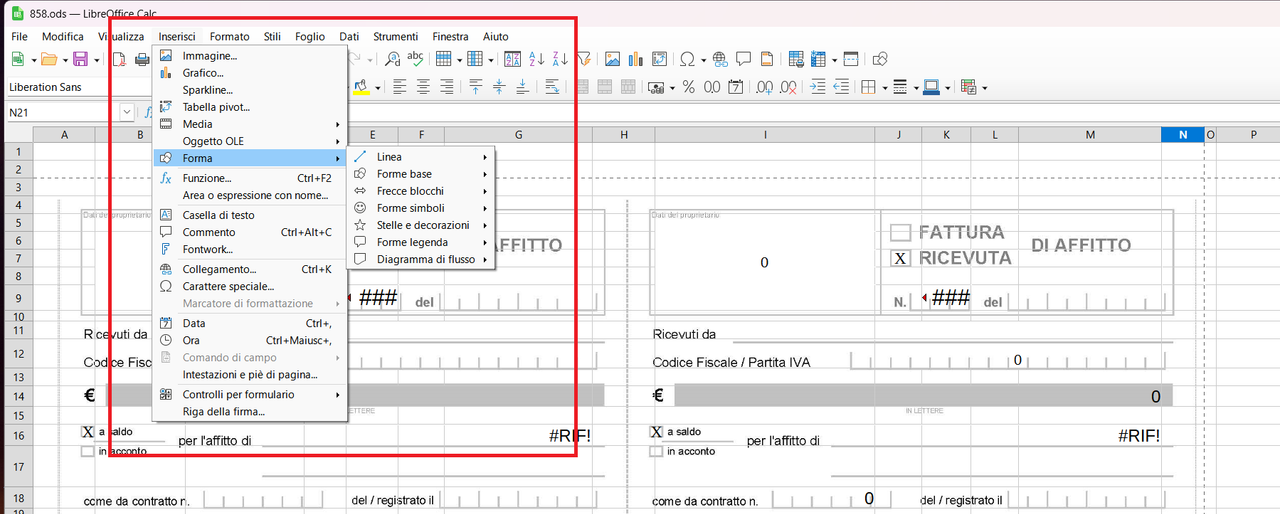
Task: Delete decimal place icon
Action: 790,87
